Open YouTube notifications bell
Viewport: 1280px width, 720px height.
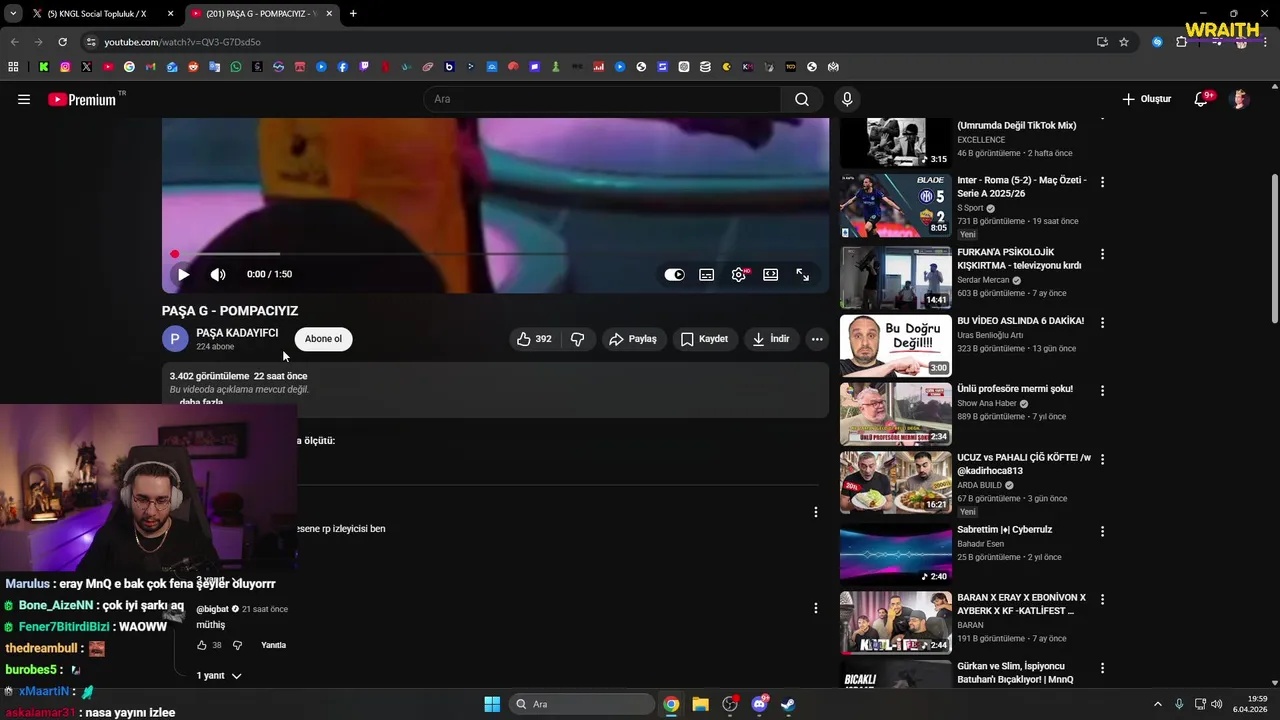[1201, 99]
